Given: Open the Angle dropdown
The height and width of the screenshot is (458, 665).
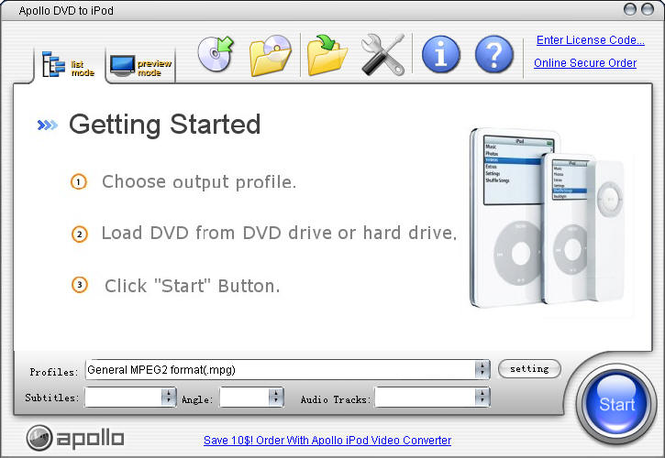Looking at the screenshot, I should [x=276, y=397].
